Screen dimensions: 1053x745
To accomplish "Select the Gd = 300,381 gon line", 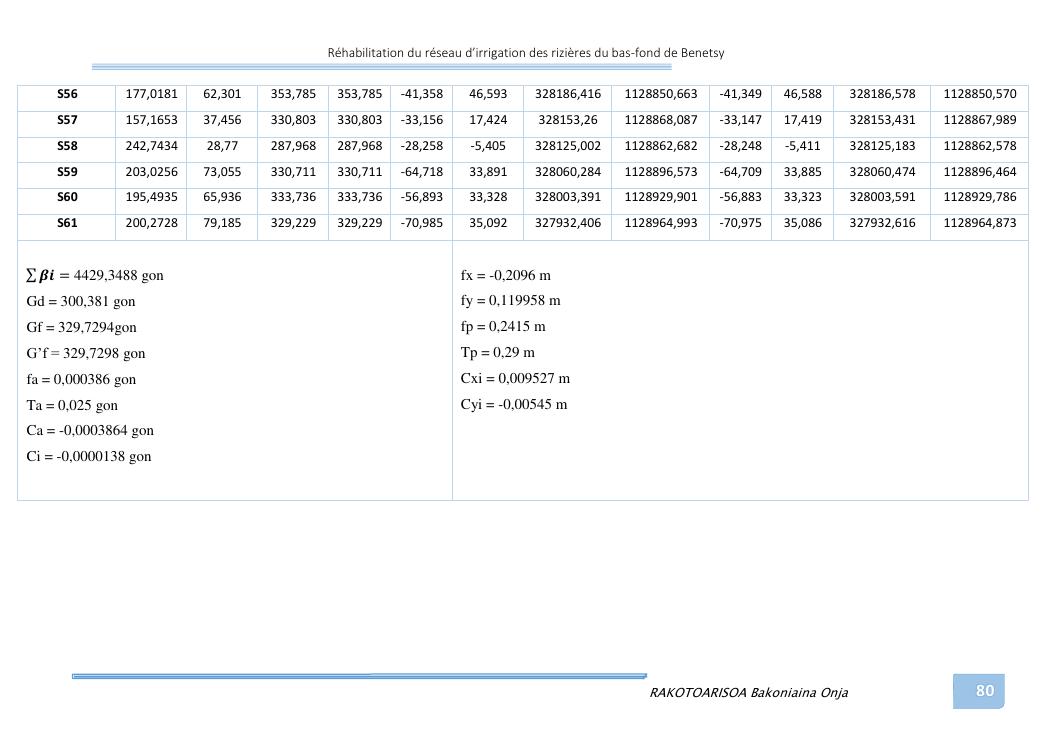I will [x=81, y=301].
